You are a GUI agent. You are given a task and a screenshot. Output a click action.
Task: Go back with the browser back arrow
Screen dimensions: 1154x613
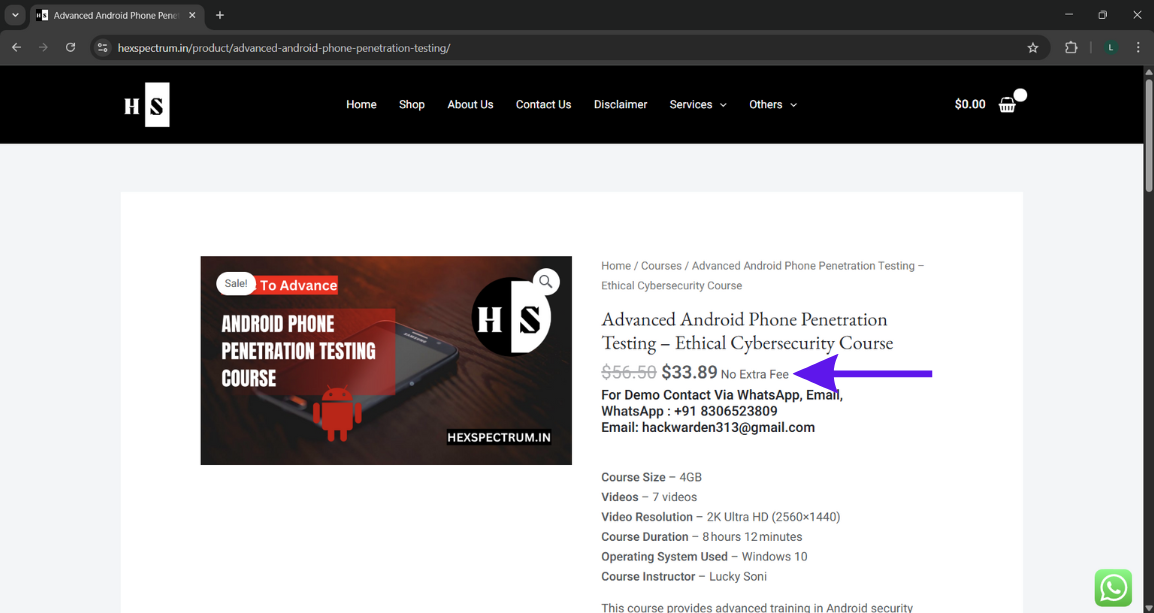17,48
